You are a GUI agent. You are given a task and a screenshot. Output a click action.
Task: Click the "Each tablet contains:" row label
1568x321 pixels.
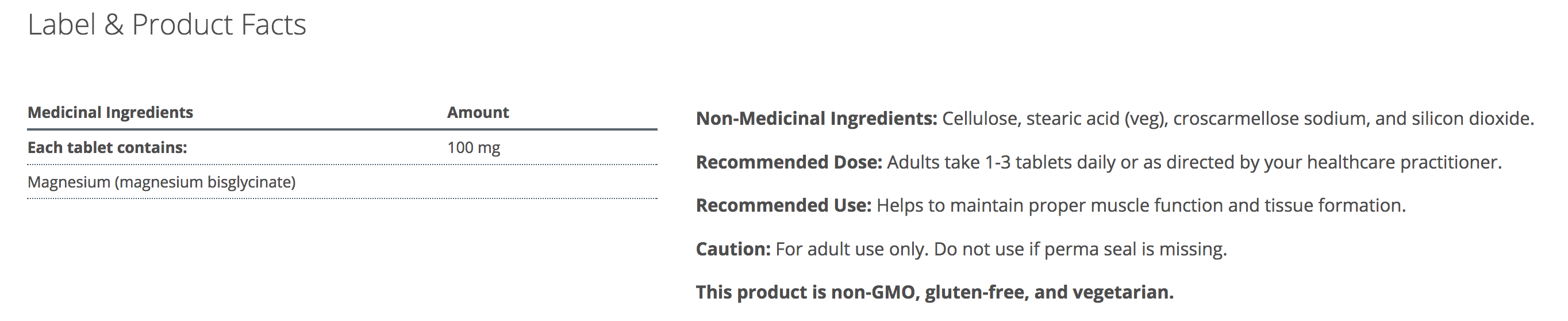(107, 148)
